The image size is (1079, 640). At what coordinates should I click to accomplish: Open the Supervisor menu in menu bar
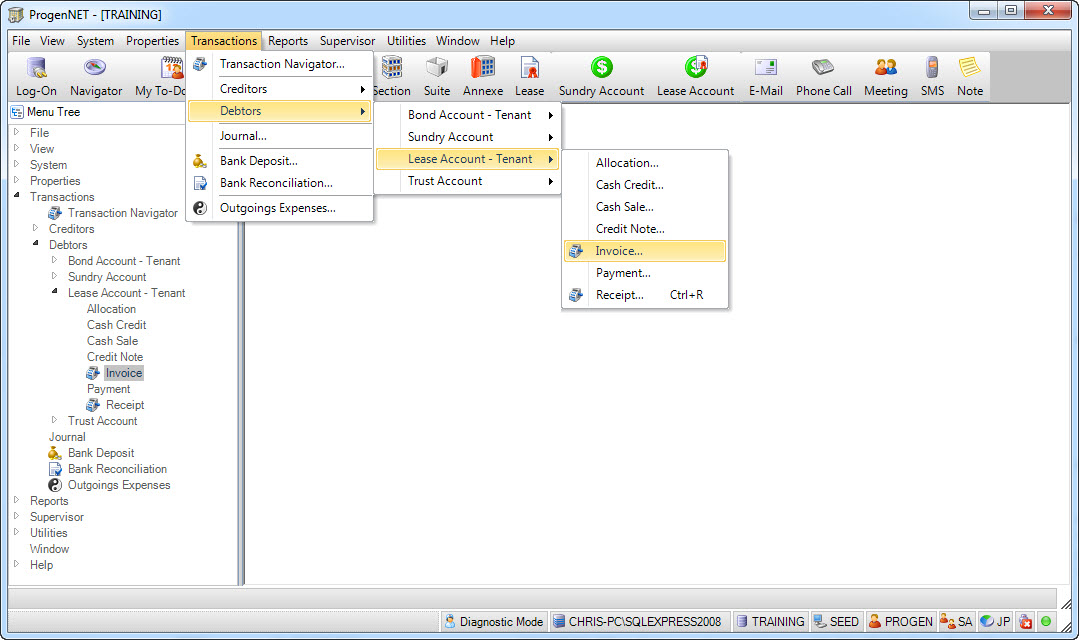[348, 41]
